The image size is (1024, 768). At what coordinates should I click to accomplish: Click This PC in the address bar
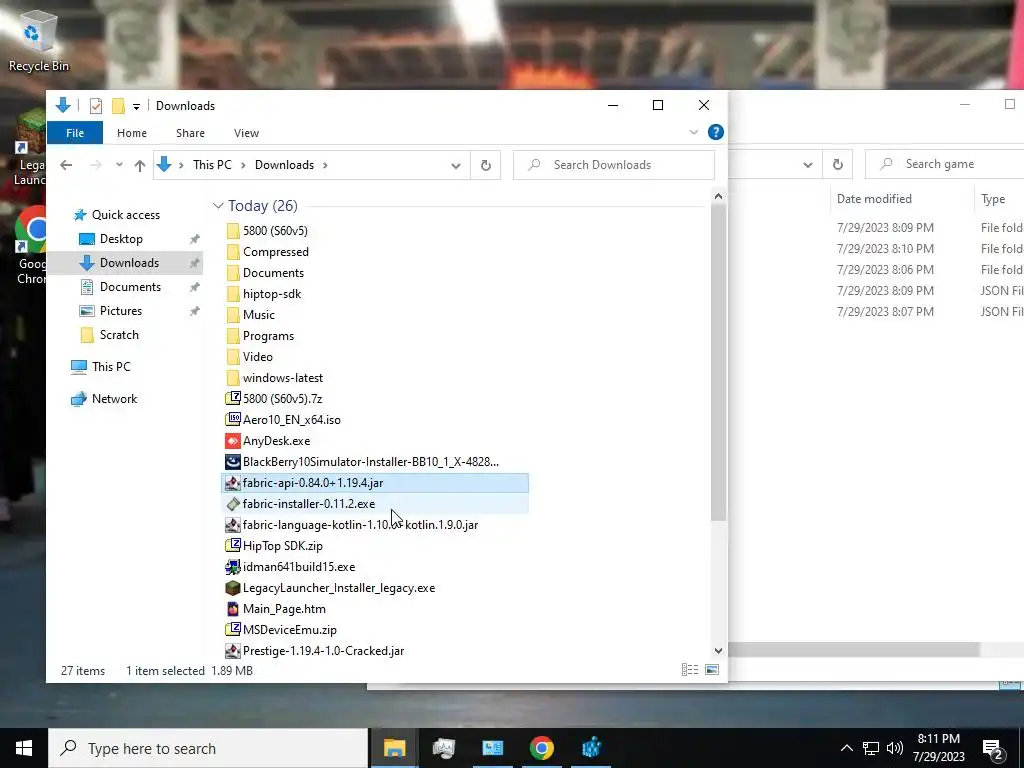[212, 165]
